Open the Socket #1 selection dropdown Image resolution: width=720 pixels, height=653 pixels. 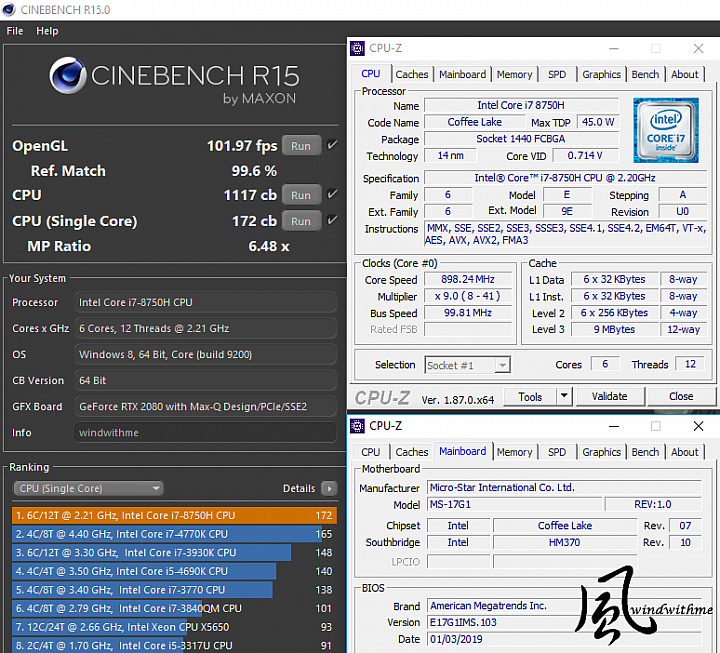[x=467, y=366]
